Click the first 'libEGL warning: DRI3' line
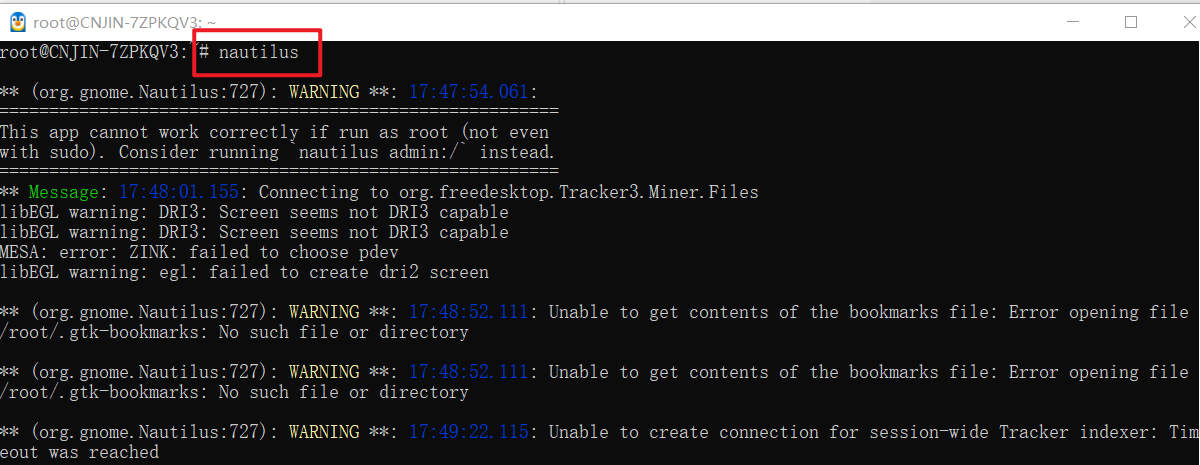1200x465 pixels. 254,212
